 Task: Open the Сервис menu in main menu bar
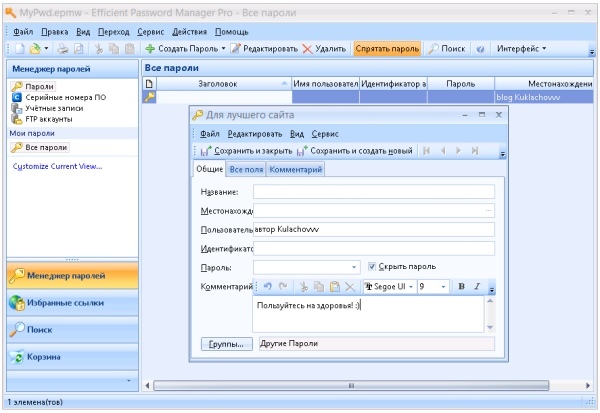click(x=151, y=32)
